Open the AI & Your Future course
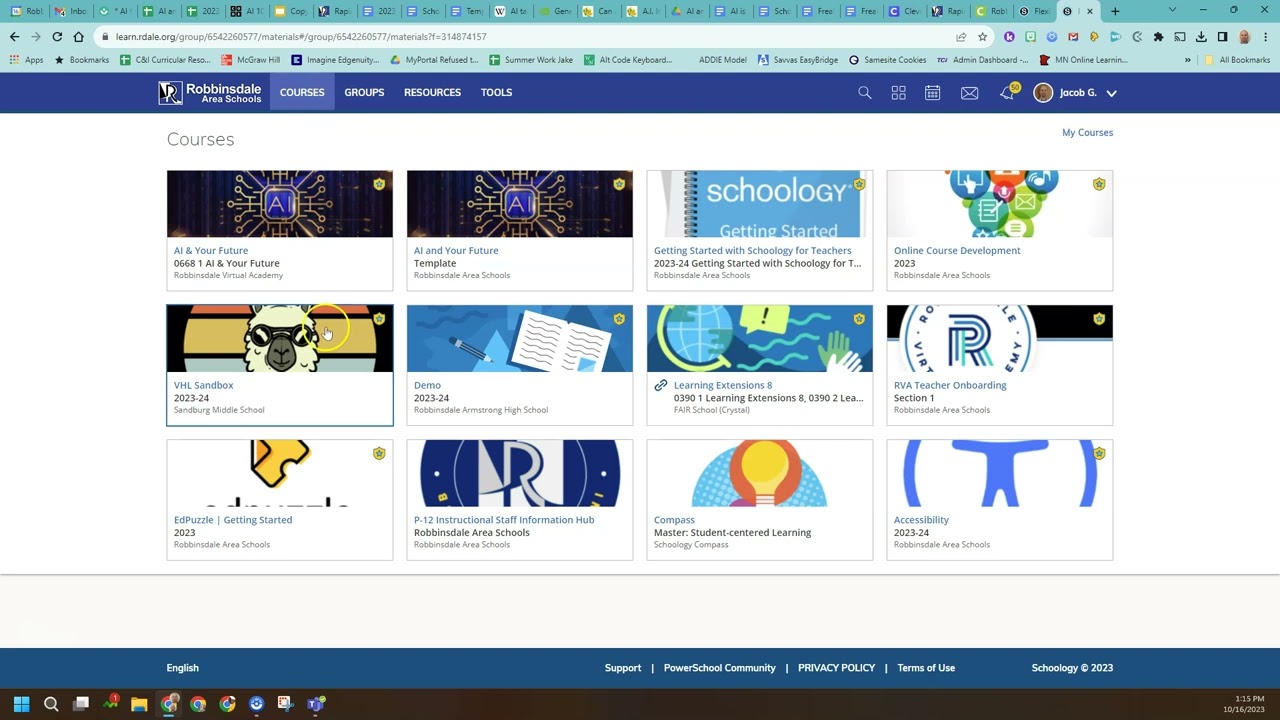This screenshot has width=1280, height=720. pos(211,251)
